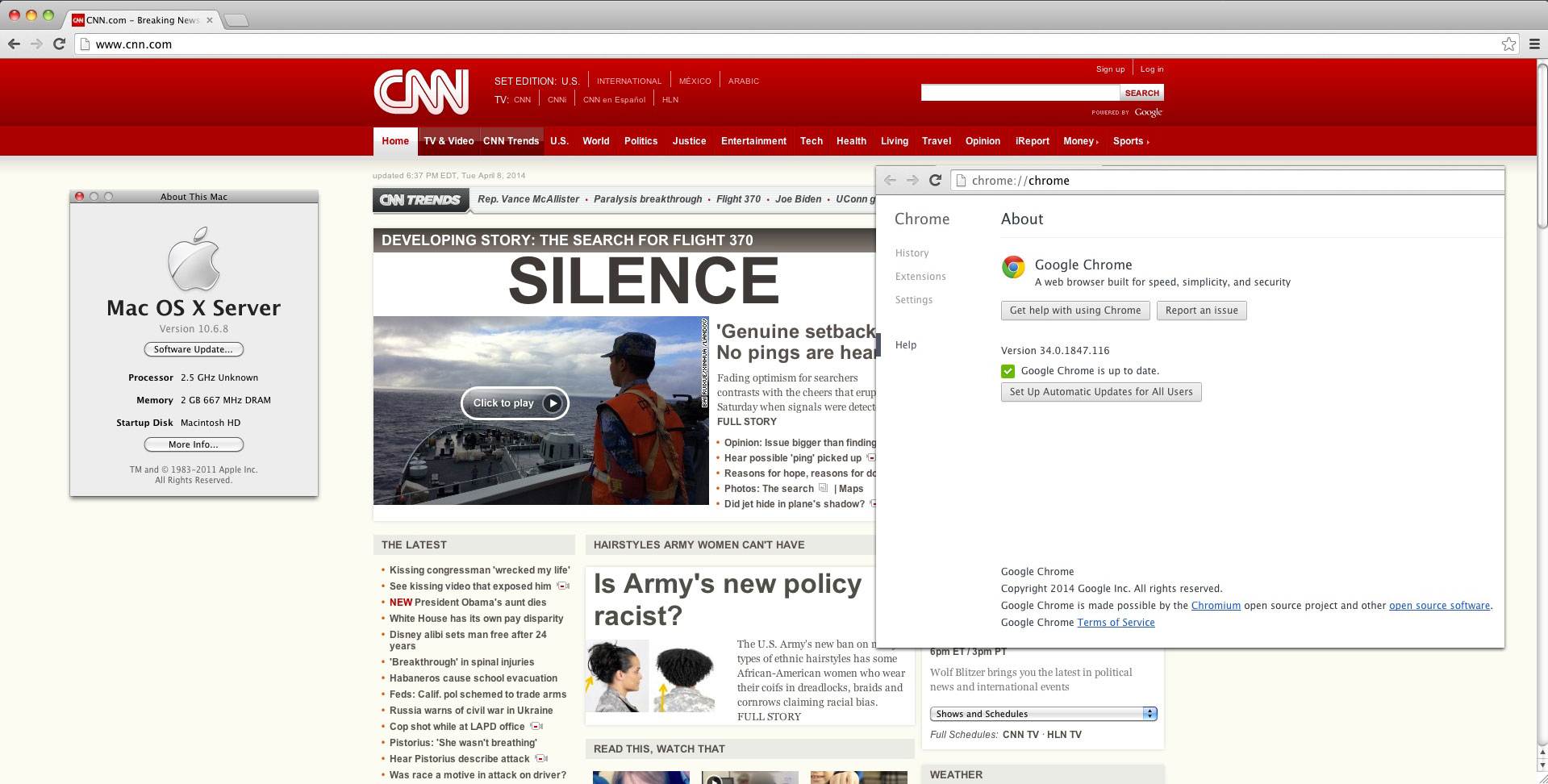Click reload icon in chrome://chrome panel
The width and height of the screenshot is (1548, 784).
click(x=935, y=181)
